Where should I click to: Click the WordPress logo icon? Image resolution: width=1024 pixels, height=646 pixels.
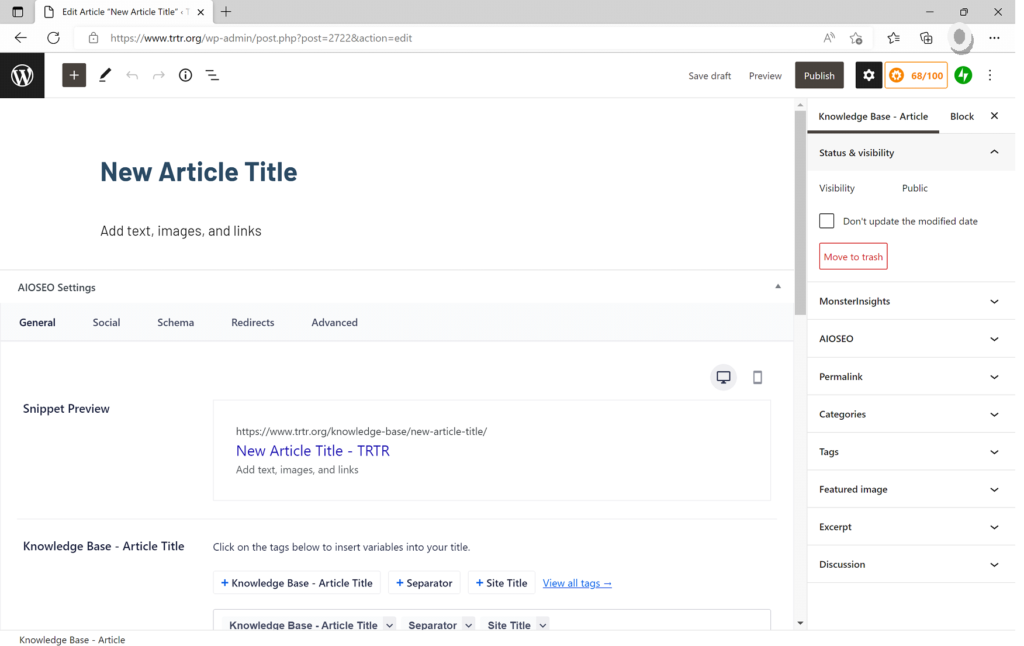click(x=22, y=76)
